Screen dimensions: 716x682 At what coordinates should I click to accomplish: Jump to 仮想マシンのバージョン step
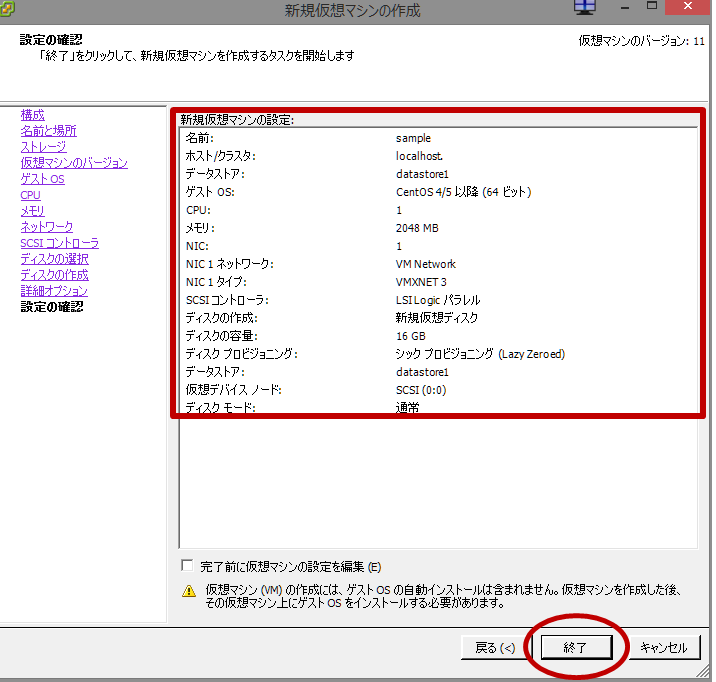click(74, 163)
